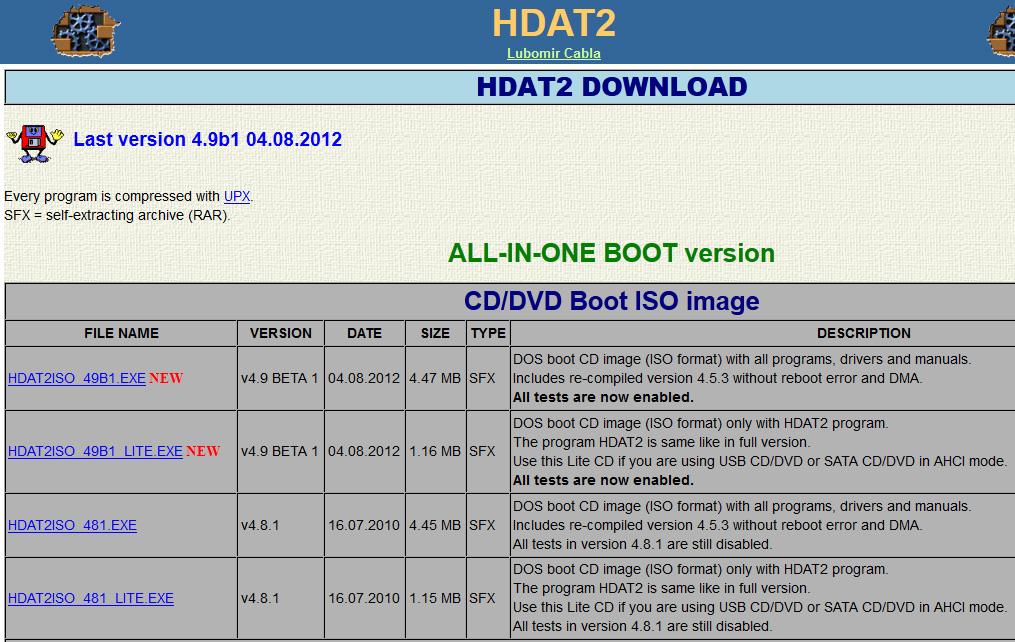The width and height of the screenshot is (1015, 642).
Task: Click the 4.47 MB size cell
Action: point(435,378)
